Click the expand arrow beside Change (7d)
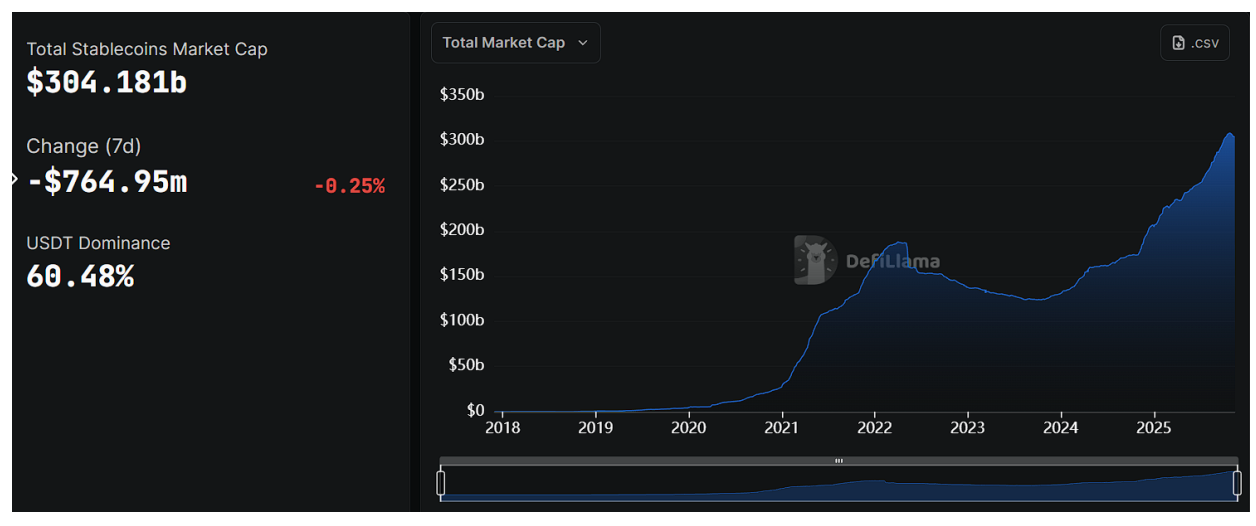 14,179
